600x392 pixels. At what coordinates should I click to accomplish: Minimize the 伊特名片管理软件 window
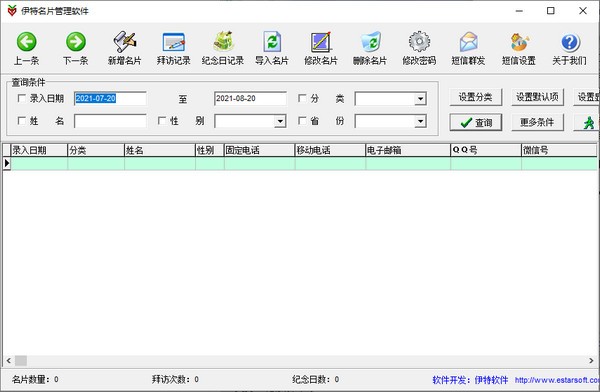[x=519, y=11]
